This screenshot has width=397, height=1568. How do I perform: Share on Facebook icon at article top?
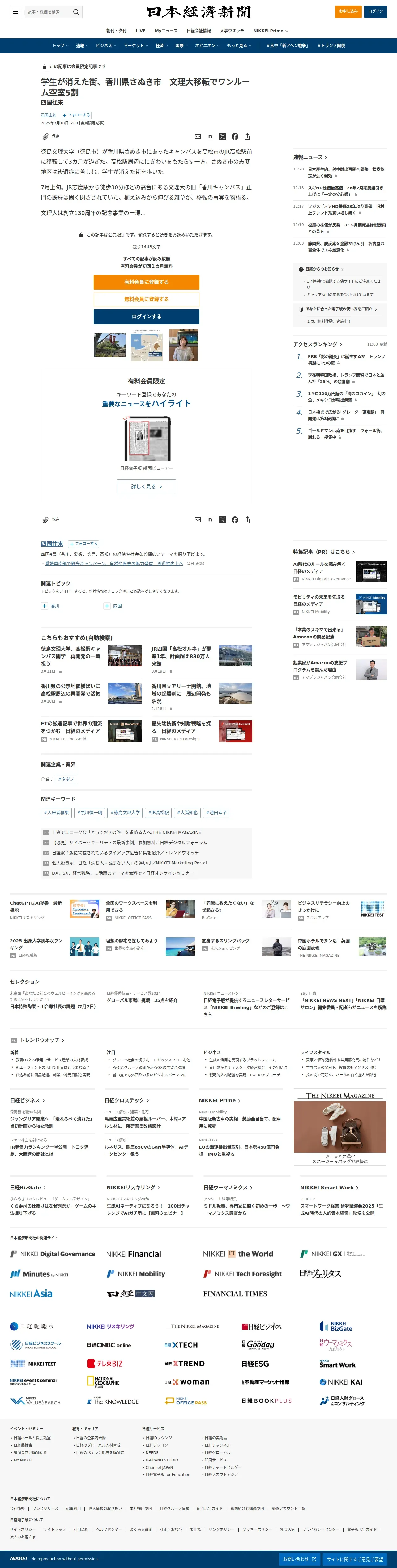coord(235,136)
